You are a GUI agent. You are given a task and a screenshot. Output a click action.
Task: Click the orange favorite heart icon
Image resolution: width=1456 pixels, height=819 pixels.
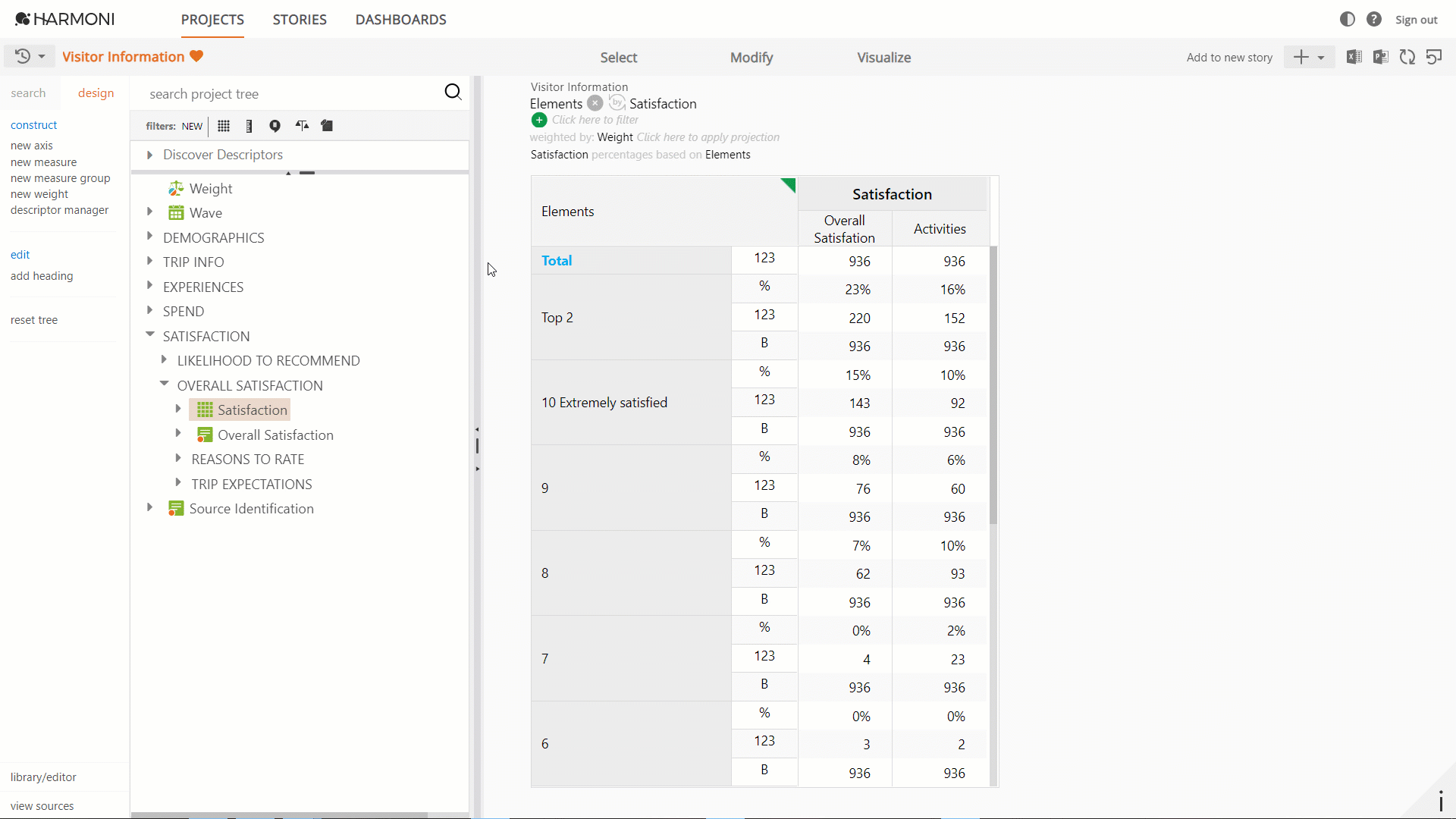(196, 56)
